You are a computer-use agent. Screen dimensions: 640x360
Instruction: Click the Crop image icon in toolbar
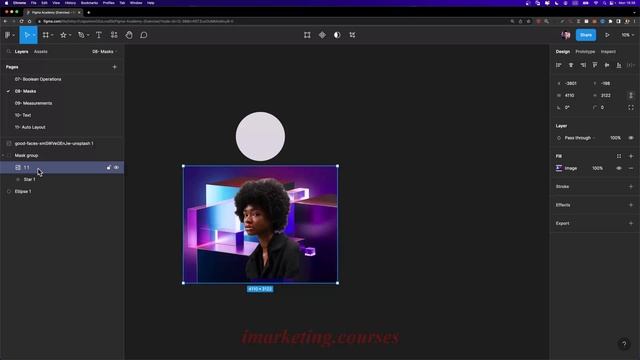click(x=307, y=35)
